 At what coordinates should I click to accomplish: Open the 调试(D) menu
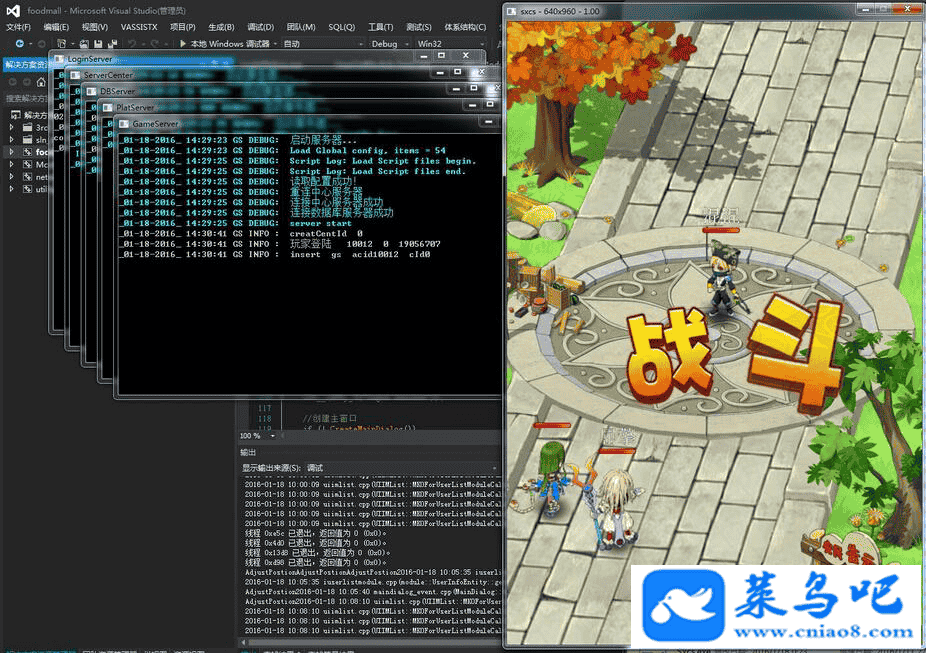click(x=260, y=27)
